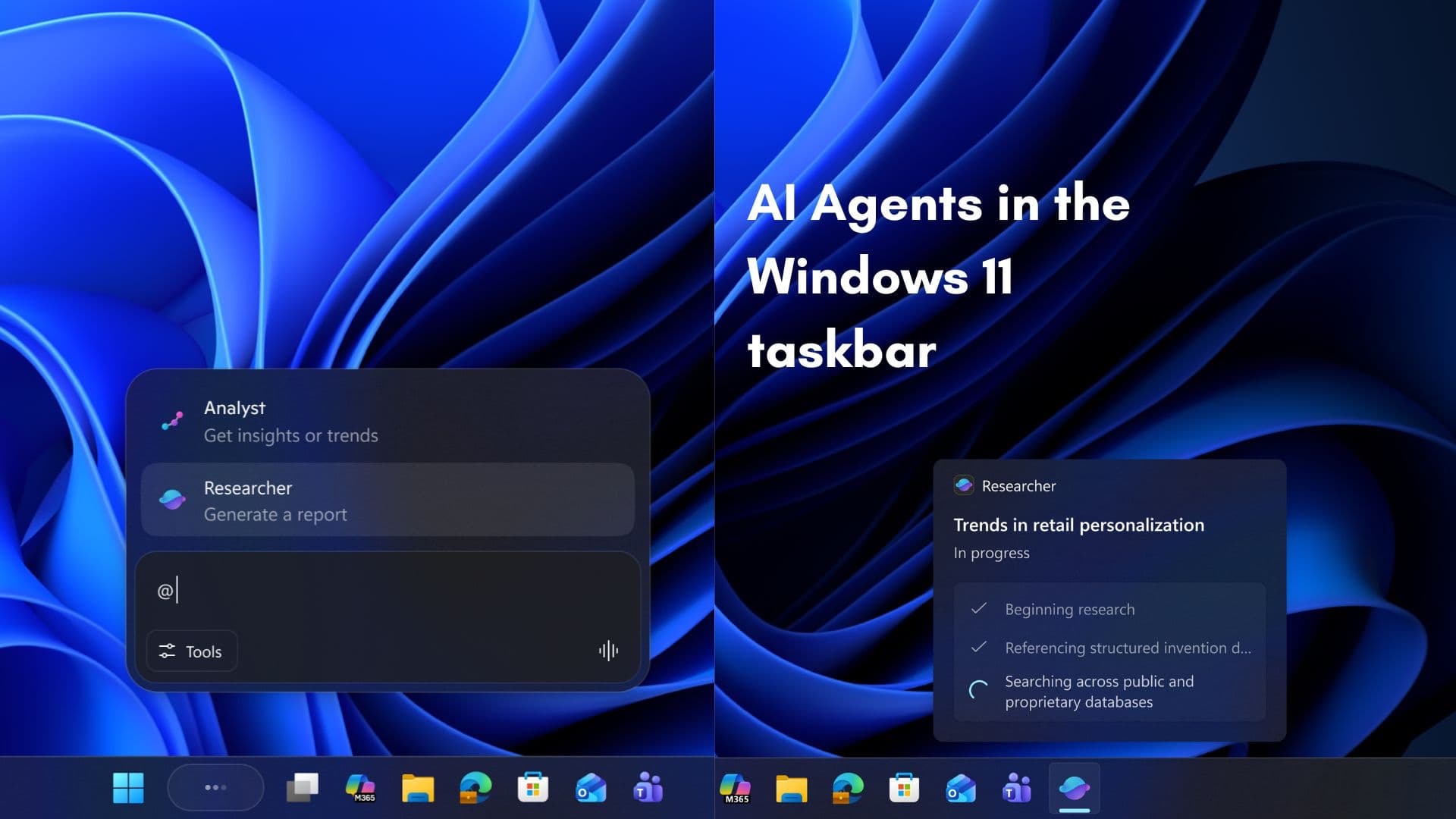Click the voice input waveform icon
Viewport: 1456px width, 819px height.
608,651
